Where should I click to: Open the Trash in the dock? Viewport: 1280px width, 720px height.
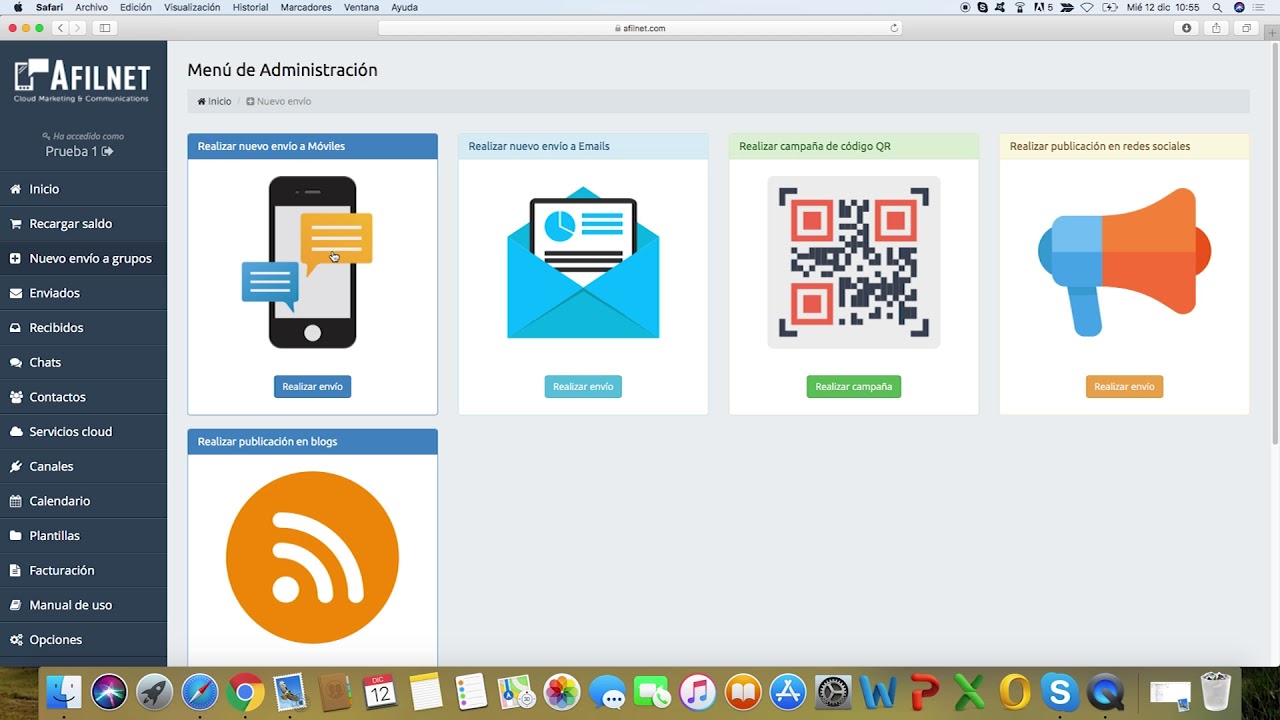click(x=1216, y=692)
